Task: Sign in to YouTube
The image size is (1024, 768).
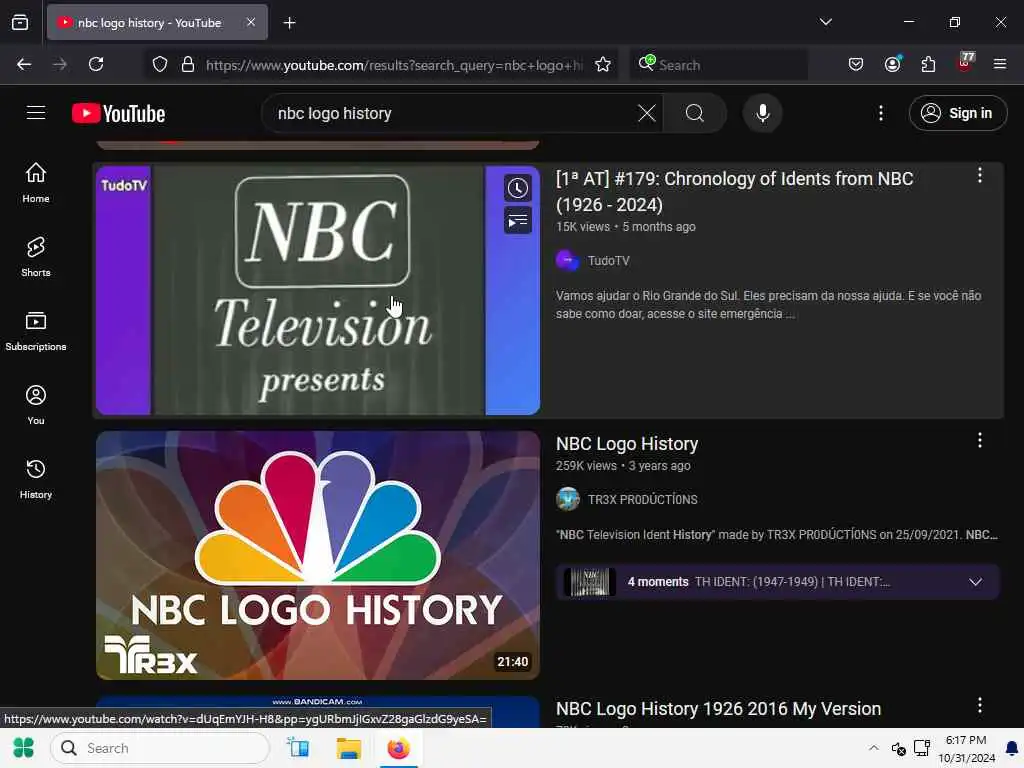Action: pyautogui.click(x=957, y=113)
